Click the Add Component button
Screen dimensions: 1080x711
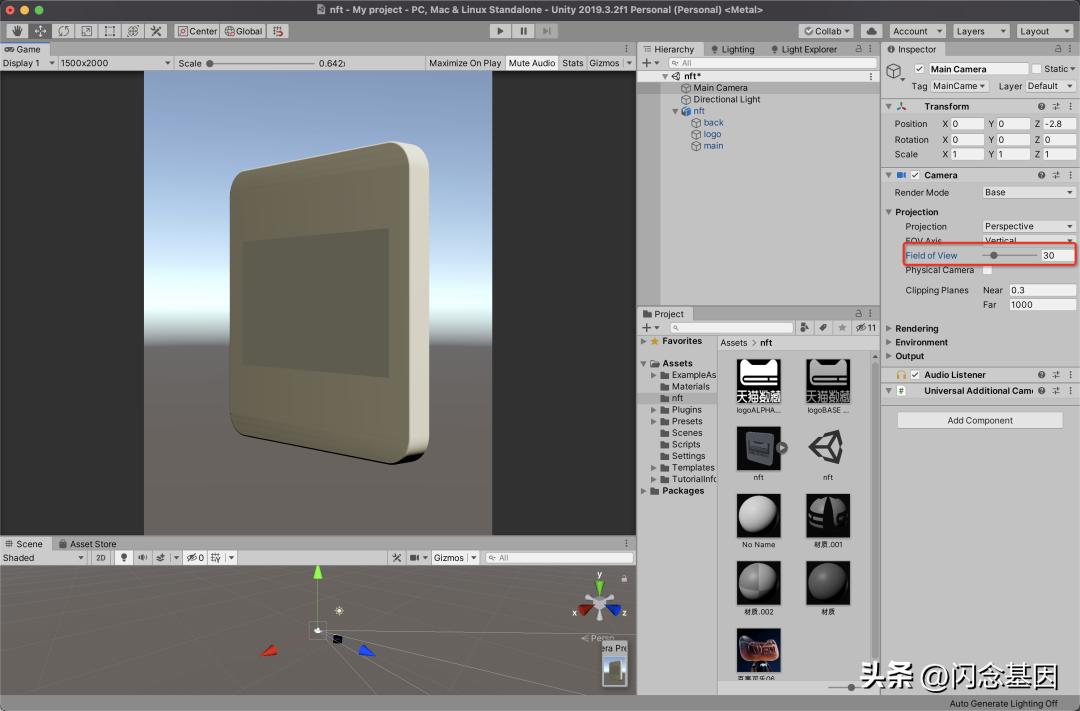point(979,421)
